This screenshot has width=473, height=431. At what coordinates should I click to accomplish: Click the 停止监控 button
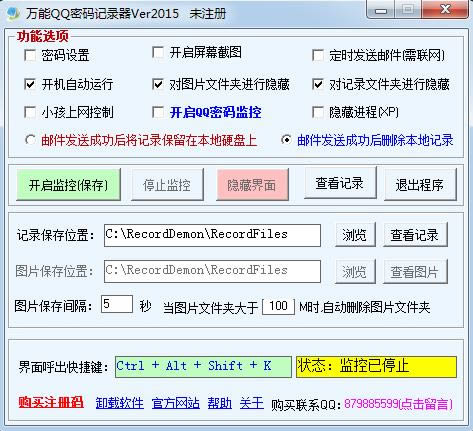167,185
